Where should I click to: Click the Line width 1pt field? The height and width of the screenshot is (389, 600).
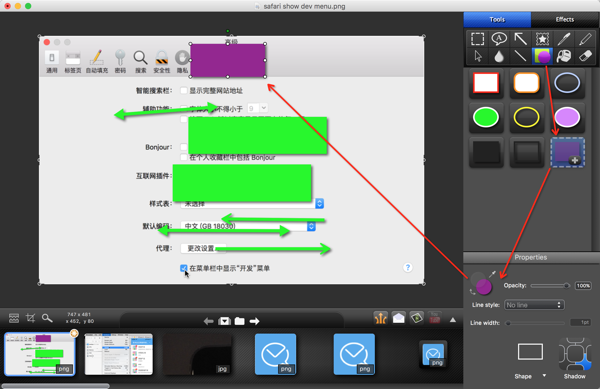click(x=581, y=322)
